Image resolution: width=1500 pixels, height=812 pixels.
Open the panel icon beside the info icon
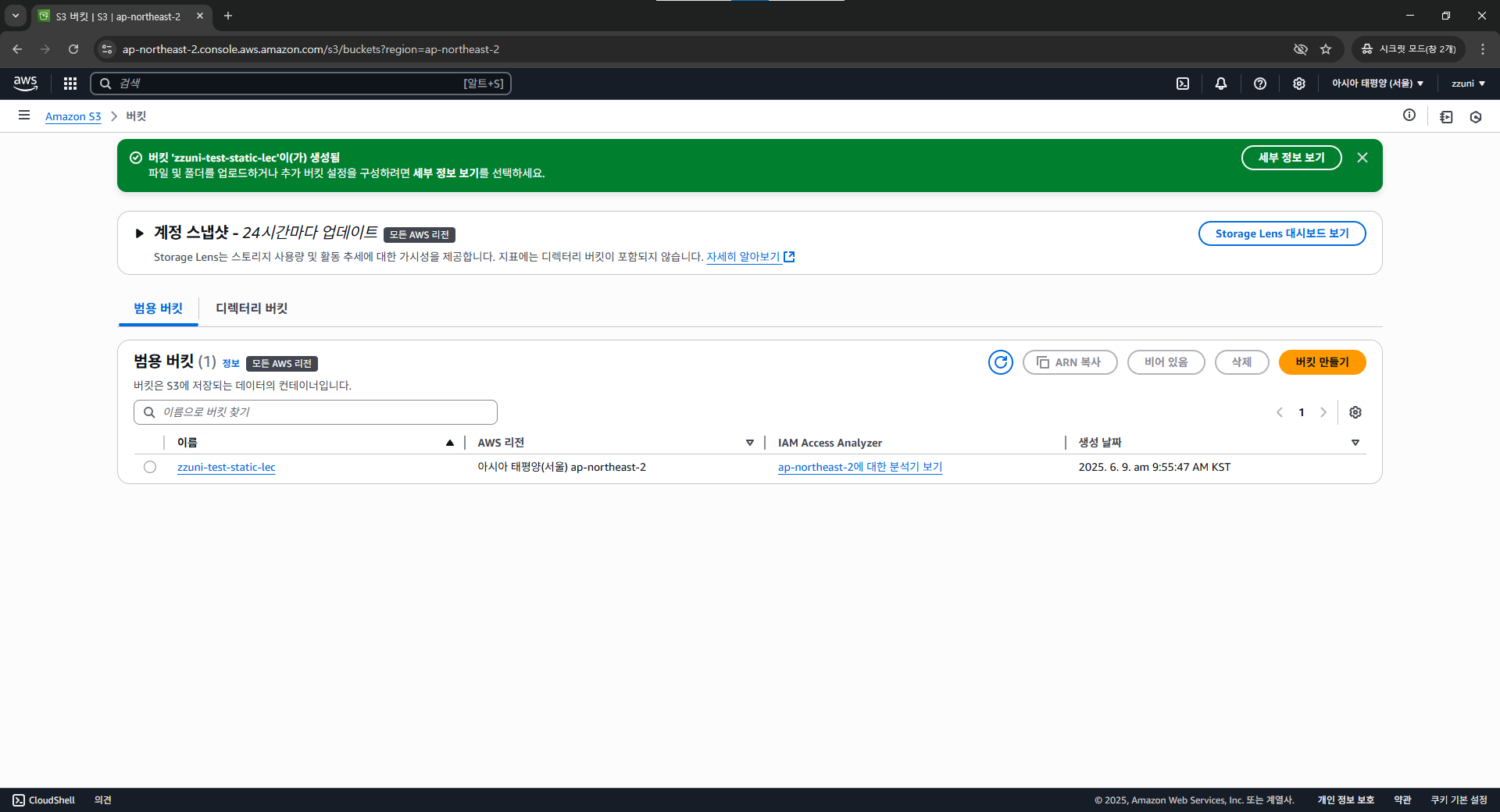tap(1446, 117)
